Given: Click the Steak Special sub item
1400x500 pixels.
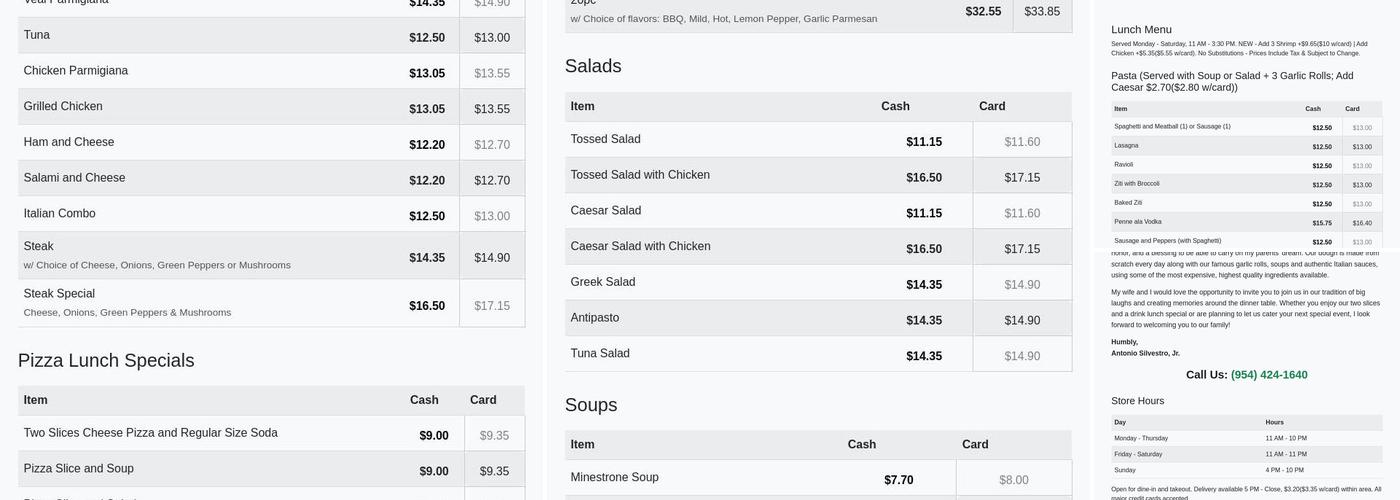Looking at the screenshot, I should (60, 294).
